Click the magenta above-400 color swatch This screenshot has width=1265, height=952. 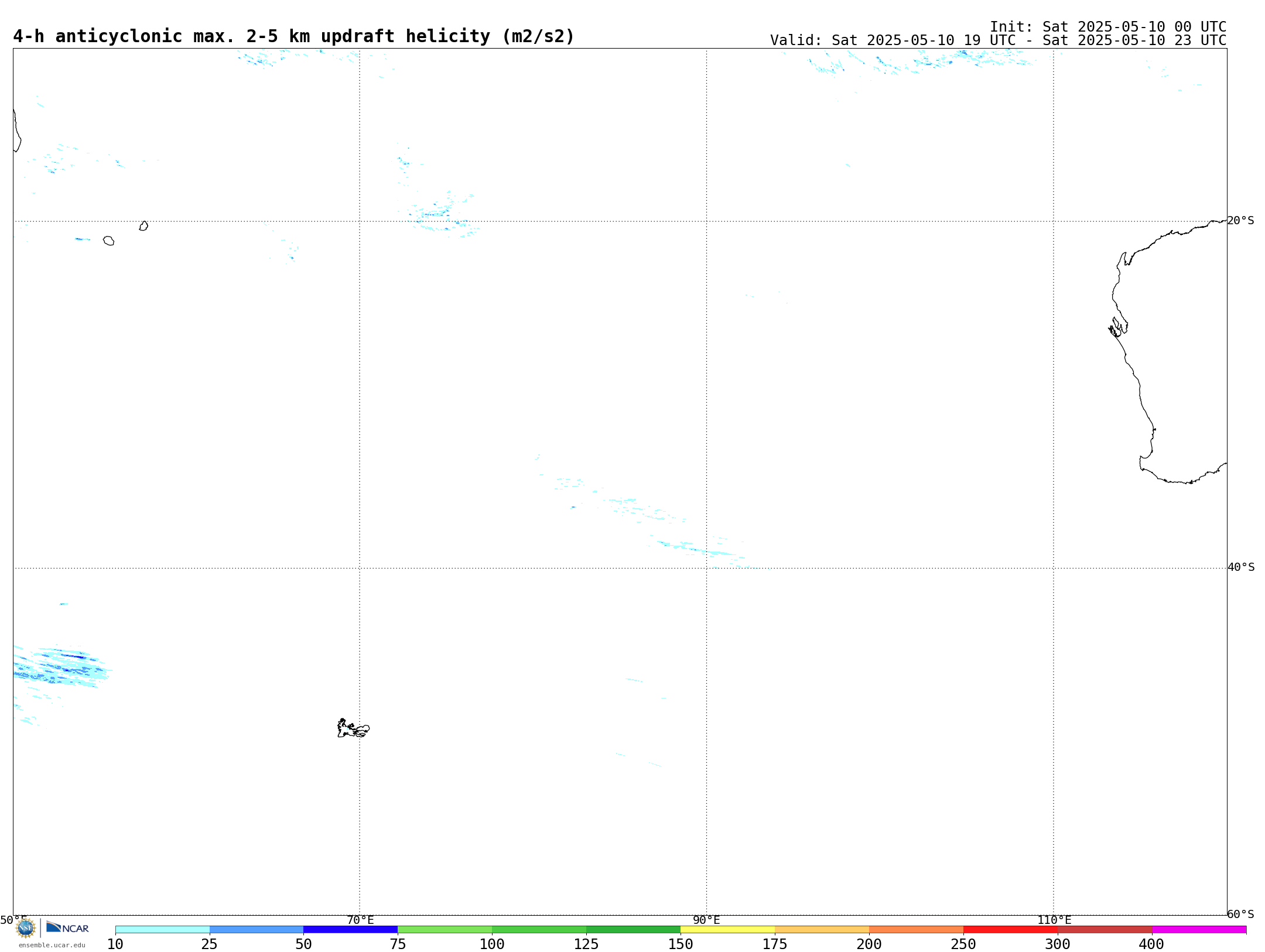pos(1199,930)
